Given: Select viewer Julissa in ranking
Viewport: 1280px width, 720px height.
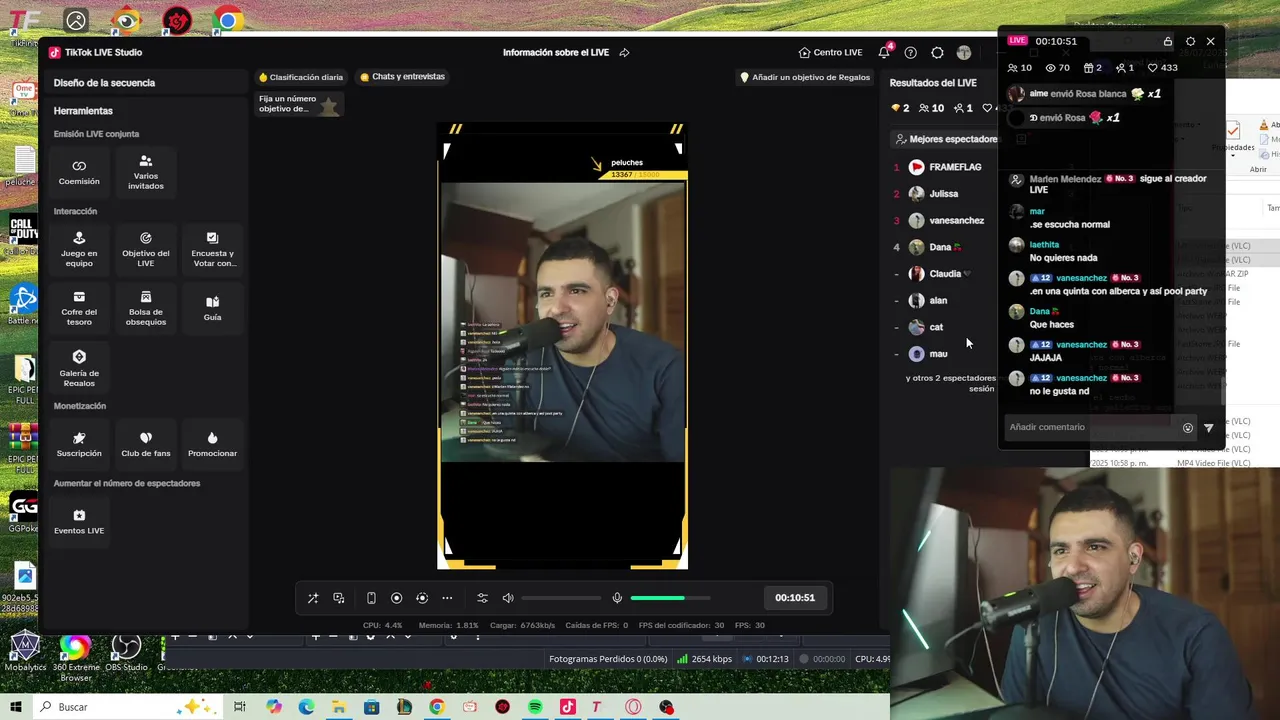Looking at the screenshot, I should point(945,194).
